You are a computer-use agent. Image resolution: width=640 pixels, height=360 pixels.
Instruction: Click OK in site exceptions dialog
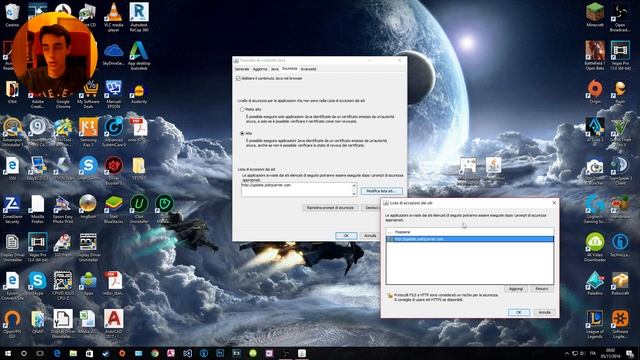point(519,312)
